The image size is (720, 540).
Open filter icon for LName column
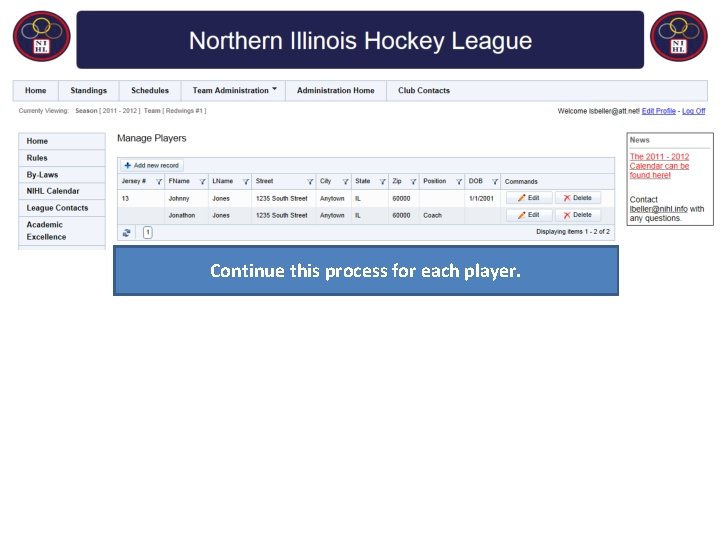pyautogui.click(x=246, y=182)
